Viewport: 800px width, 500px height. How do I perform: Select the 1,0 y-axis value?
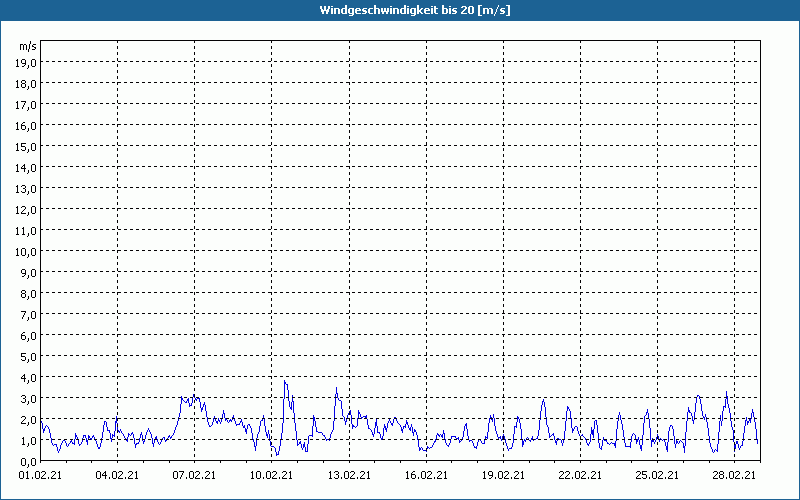click(x=29, y=441)
